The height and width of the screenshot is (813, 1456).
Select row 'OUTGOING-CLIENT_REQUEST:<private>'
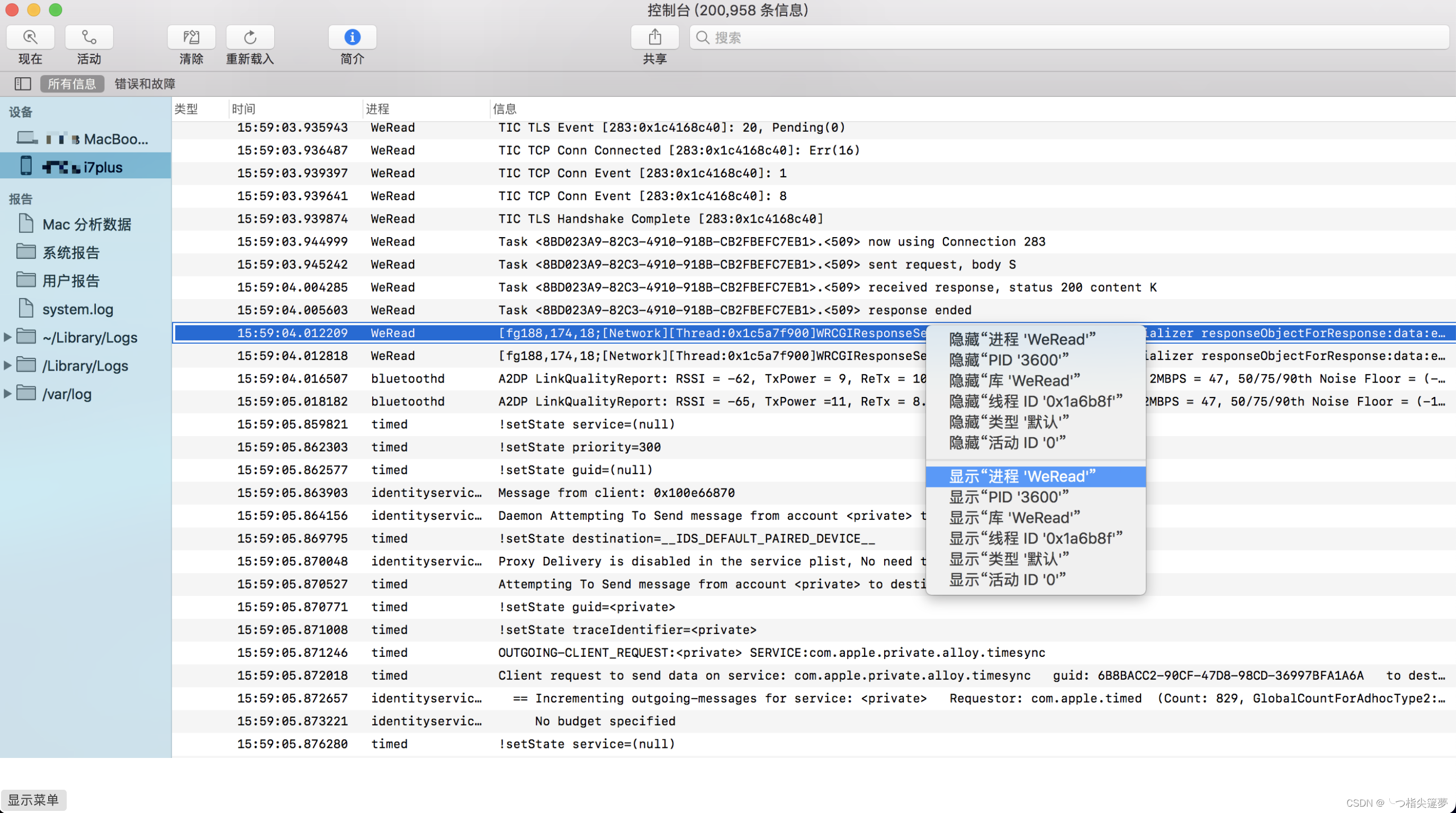click(813, 653)
